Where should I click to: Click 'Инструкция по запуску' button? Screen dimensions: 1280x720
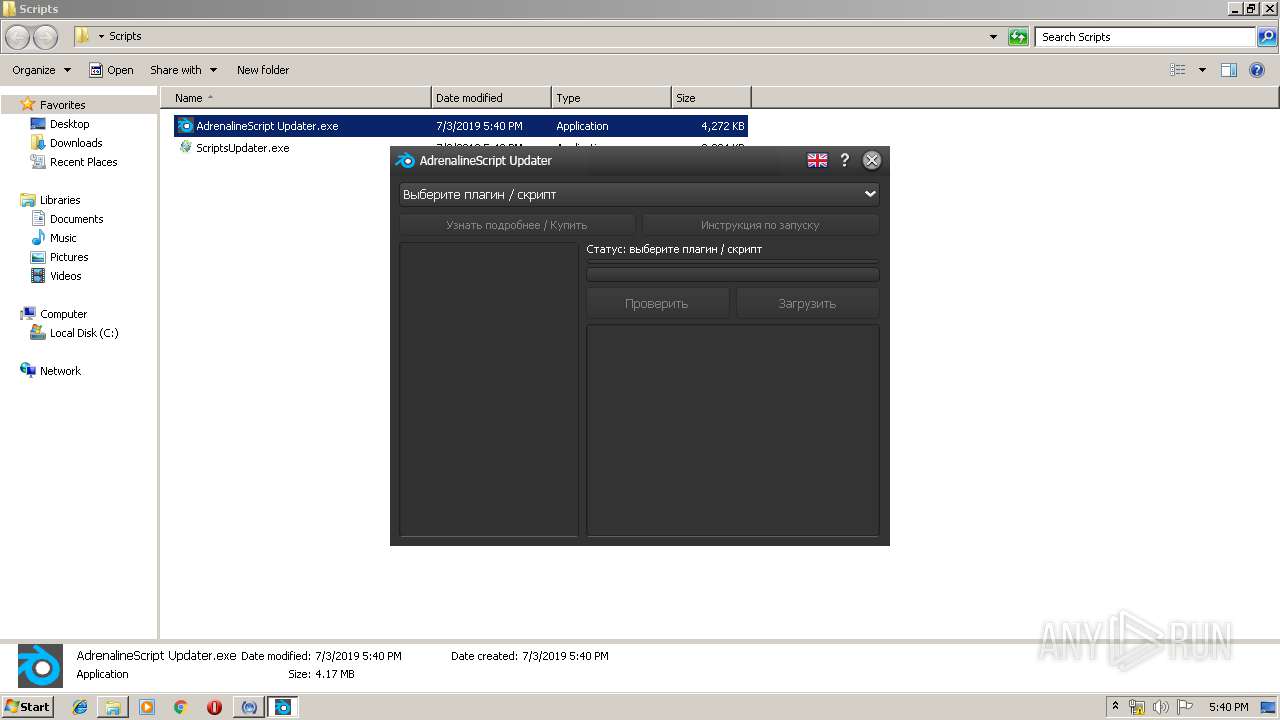760,225
